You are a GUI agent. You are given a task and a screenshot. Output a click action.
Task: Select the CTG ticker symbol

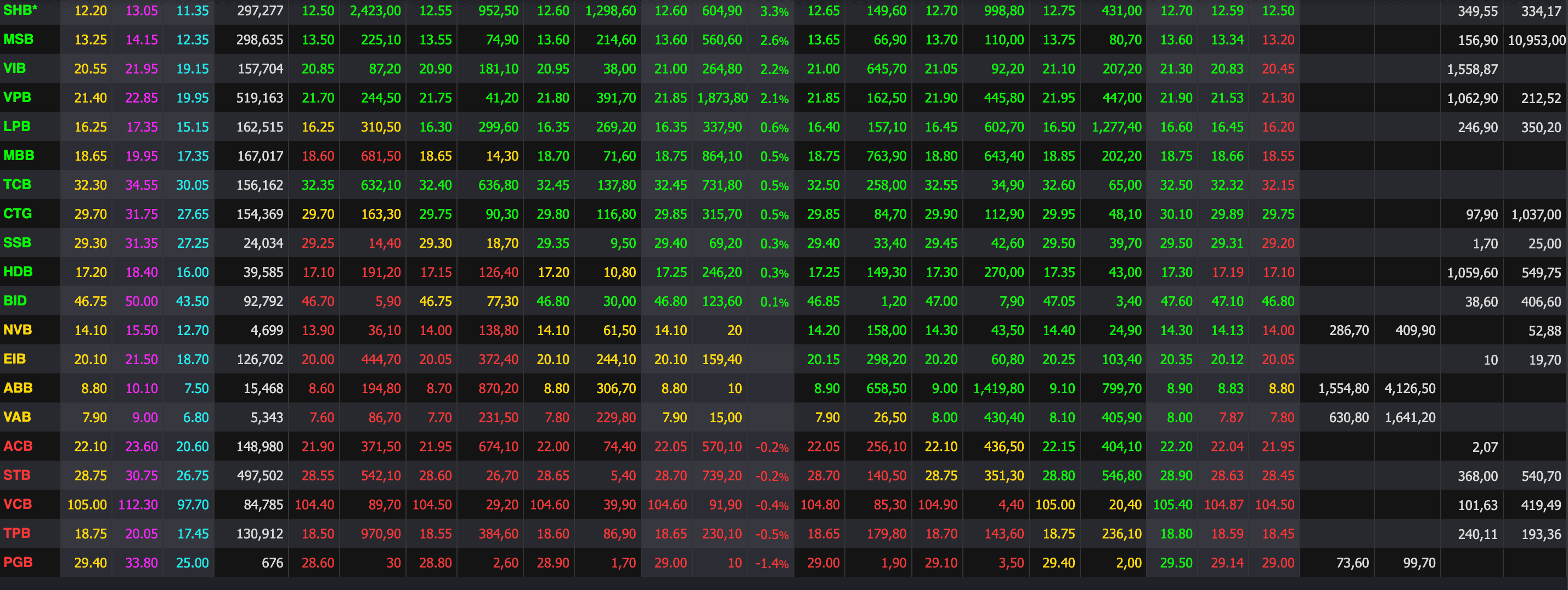coord(18,213)
